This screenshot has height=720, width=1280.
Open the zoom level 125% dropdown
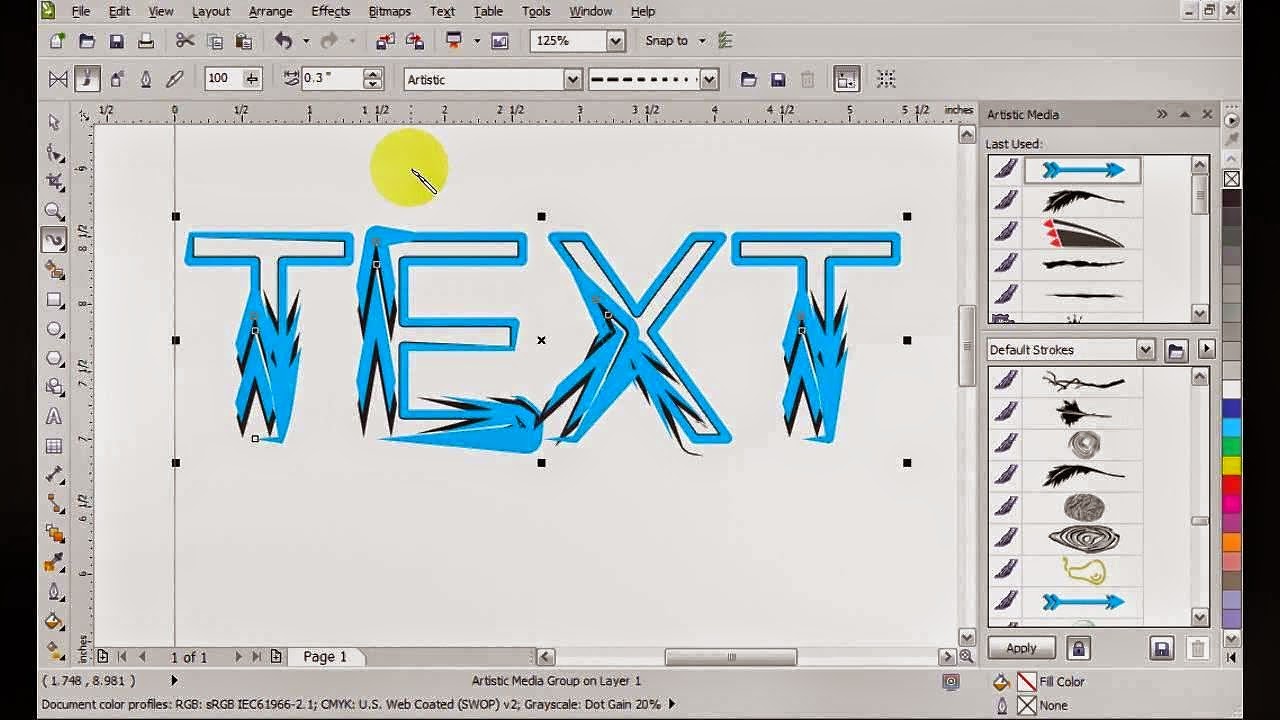pyautogui.click(x=615, y=41)
